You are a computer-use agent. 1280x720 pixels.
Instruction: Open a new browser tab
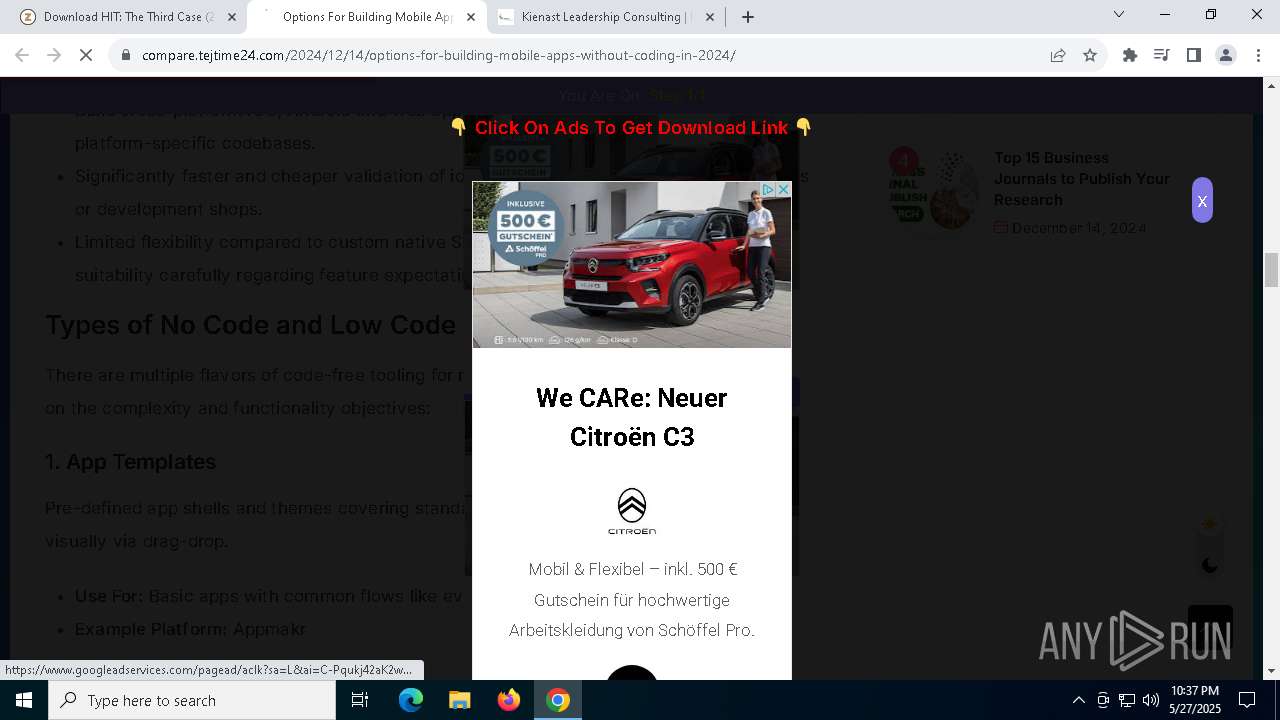click(x=748, y=17)
